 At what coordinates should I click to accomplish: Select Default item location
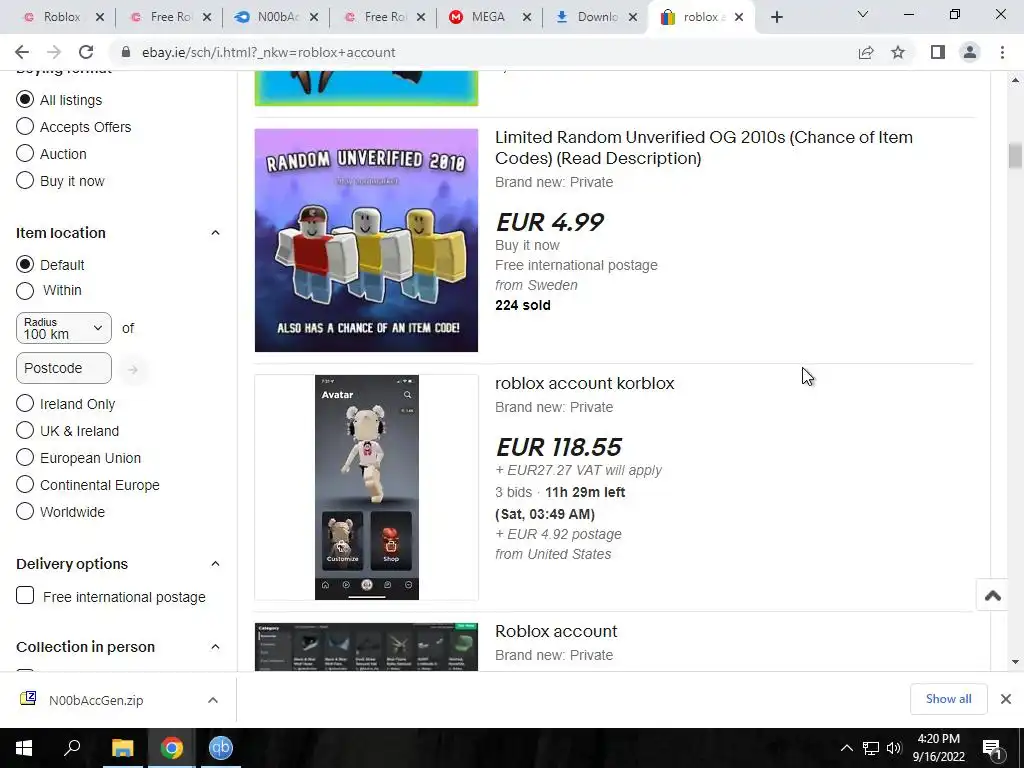[x=25, y=264]
